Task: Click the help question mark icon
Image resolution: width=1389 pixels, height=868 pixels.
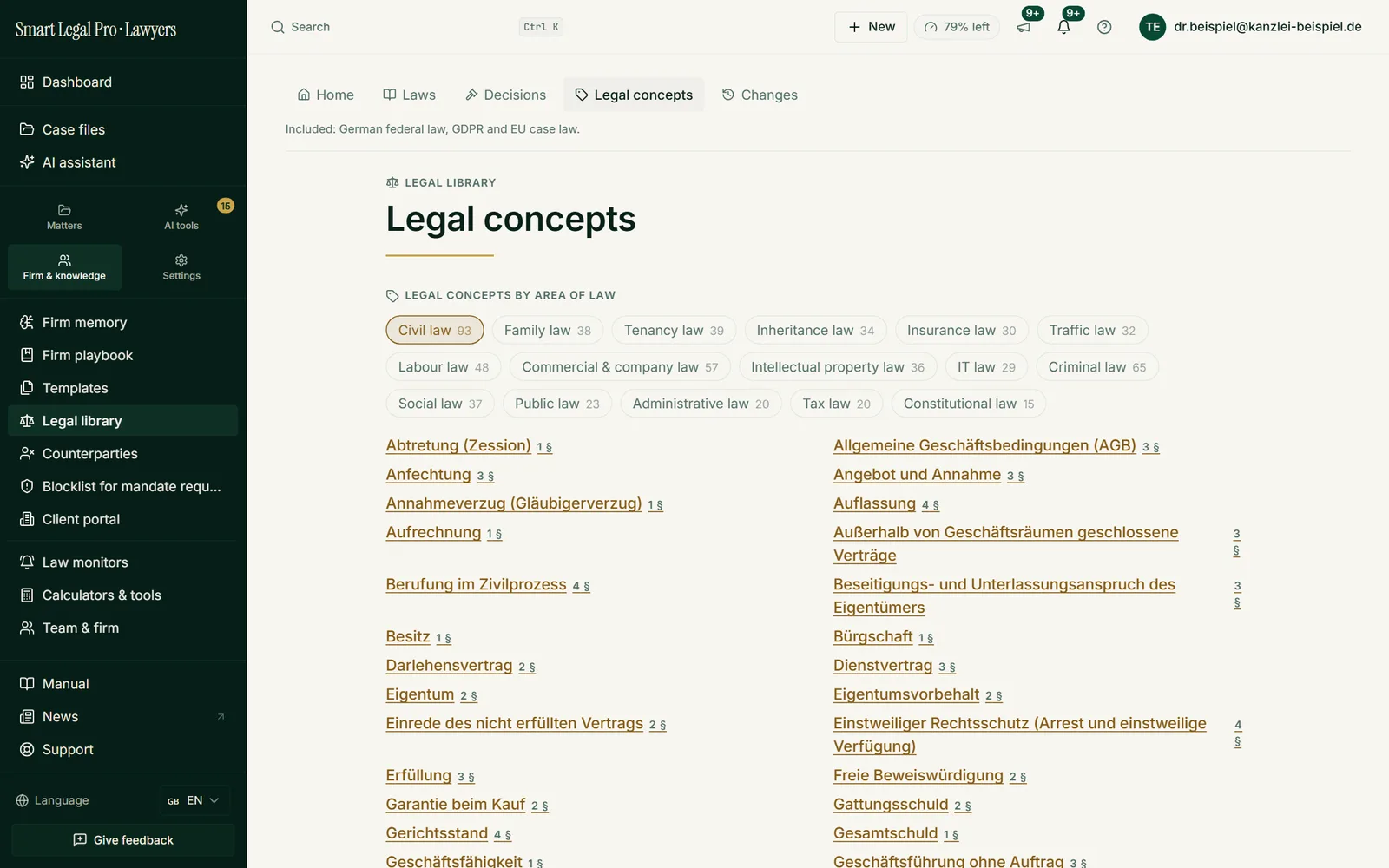Action: coord(1104,27)
